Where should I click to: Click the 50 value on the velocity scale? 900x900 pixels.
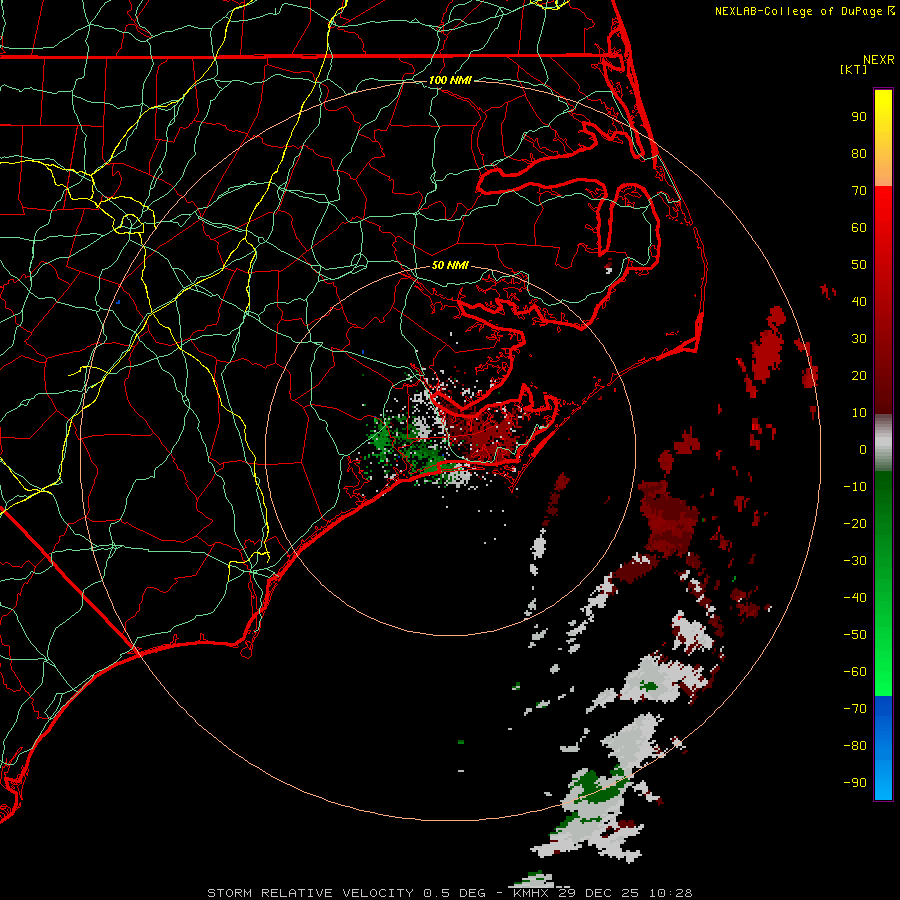pos(859,265)
